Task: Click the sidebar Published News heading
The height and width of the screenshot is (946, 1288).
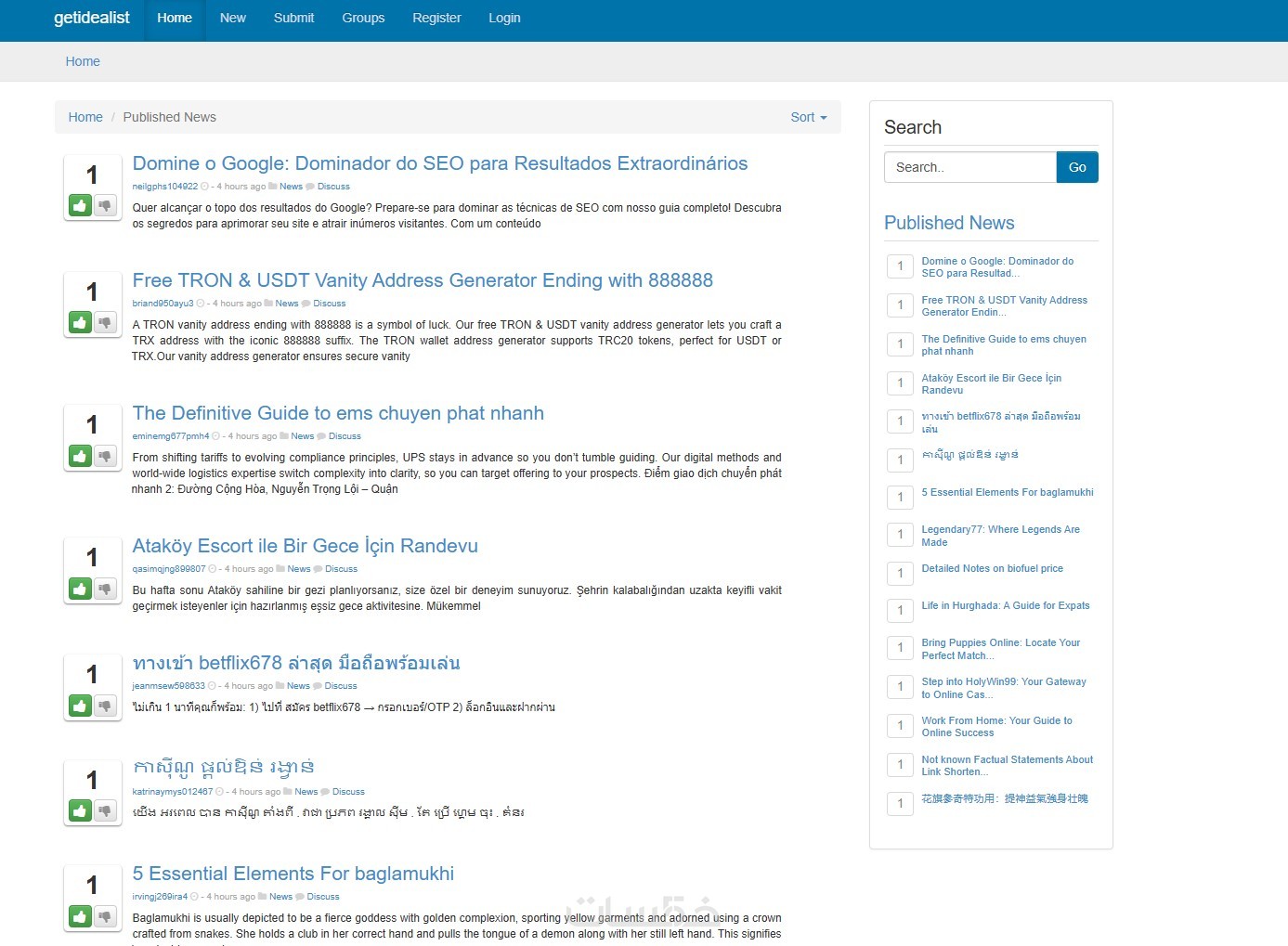Action: (x=949, y=223)
